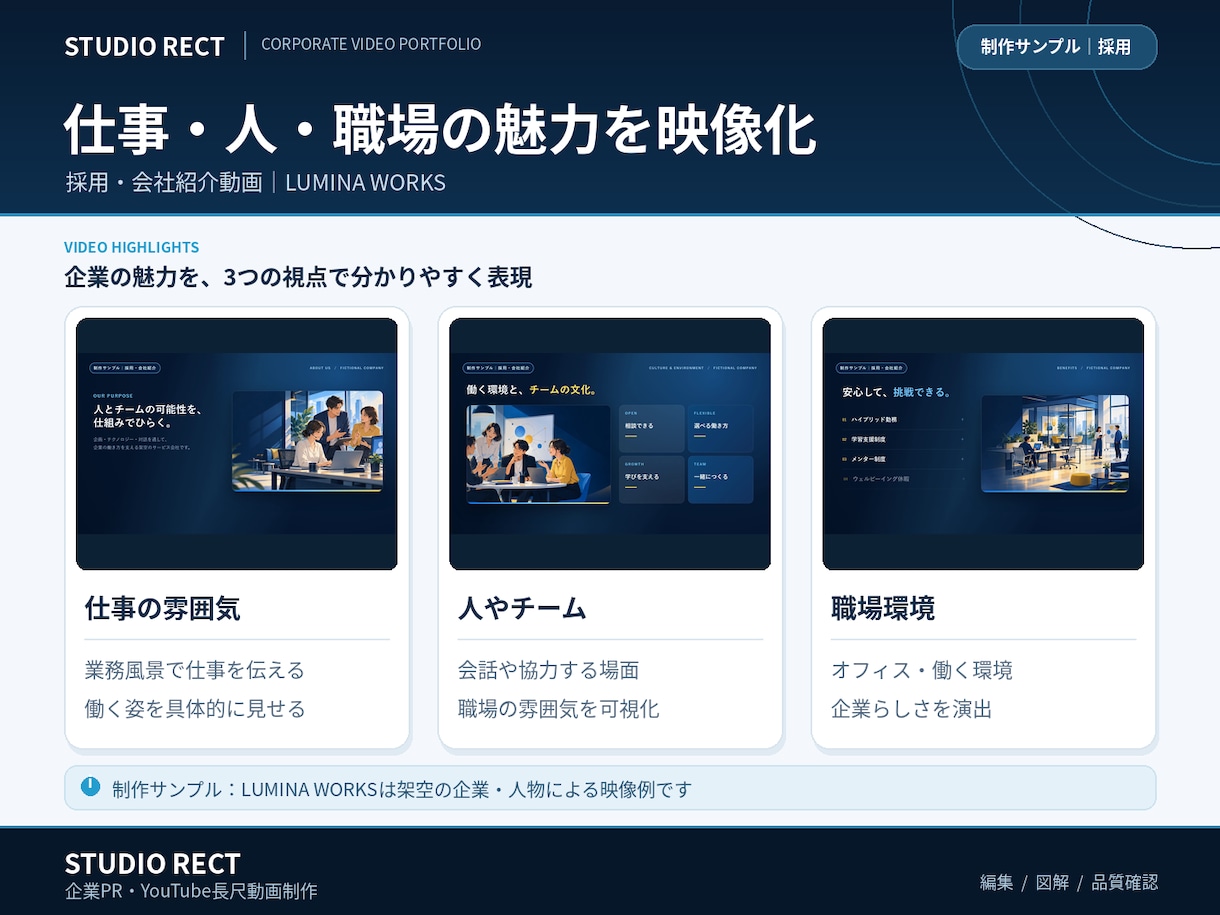Click the line オフィス・働く環境
The width and height of the screenshot is (1220, 915).
[922, 670]
